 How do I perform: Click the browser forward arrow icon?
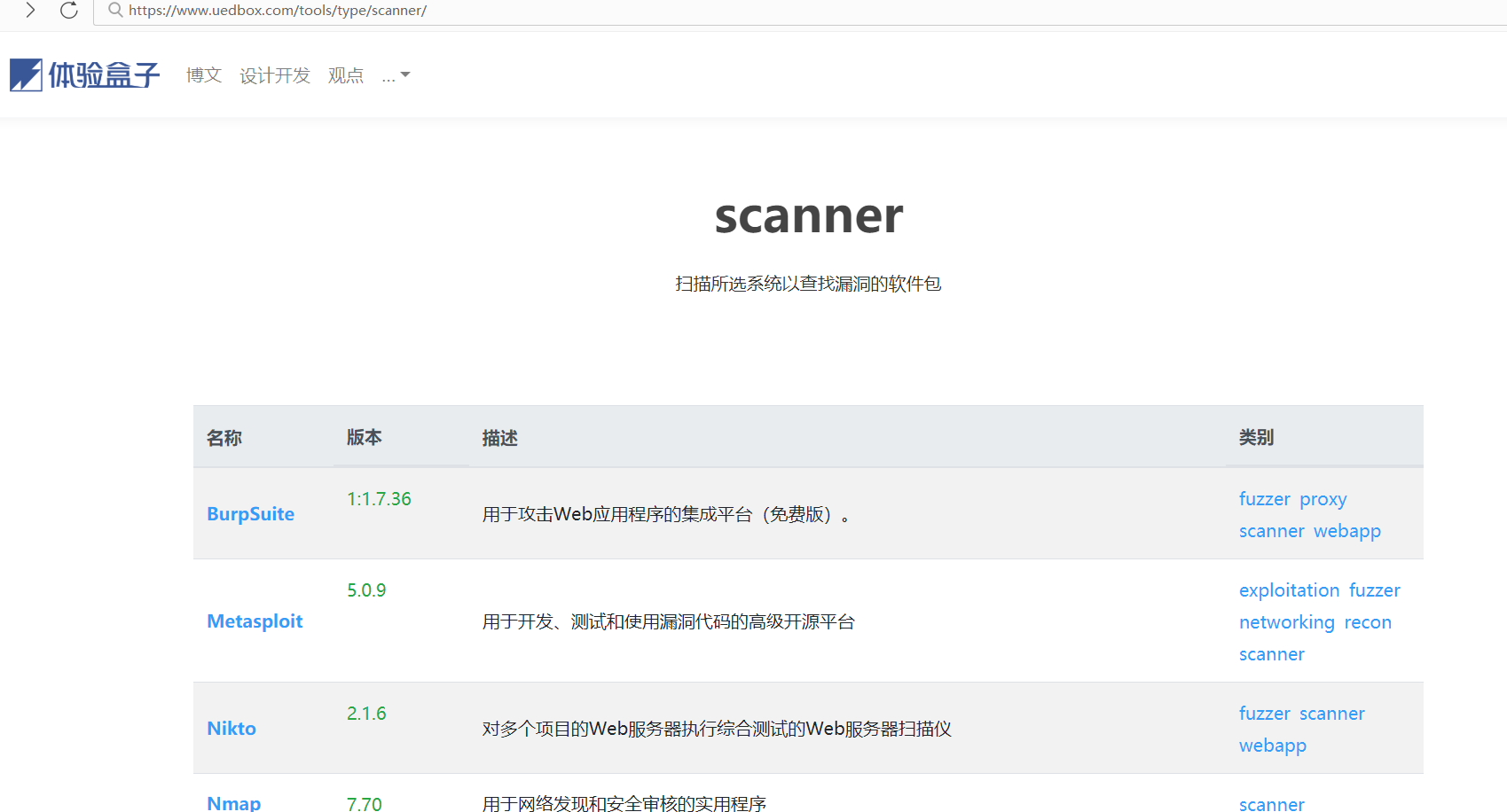tap(30, 11)
